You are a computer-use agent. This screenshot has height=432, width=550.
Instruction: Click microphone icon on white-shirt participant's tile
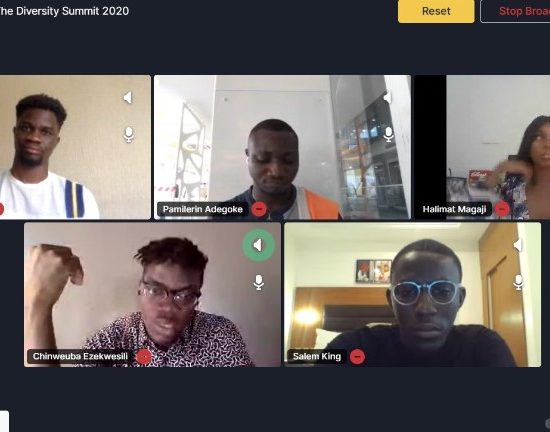point(129,135)
